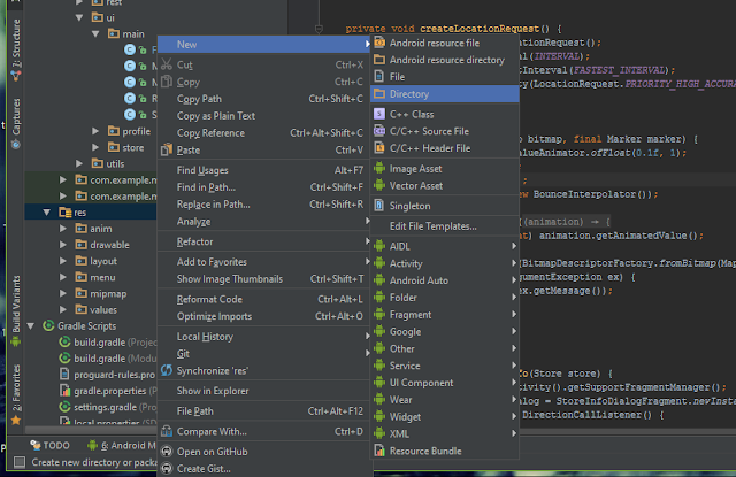Viewport: 736px width, 477px height.
Task: Open the Structure side panel
Action: 16,49
